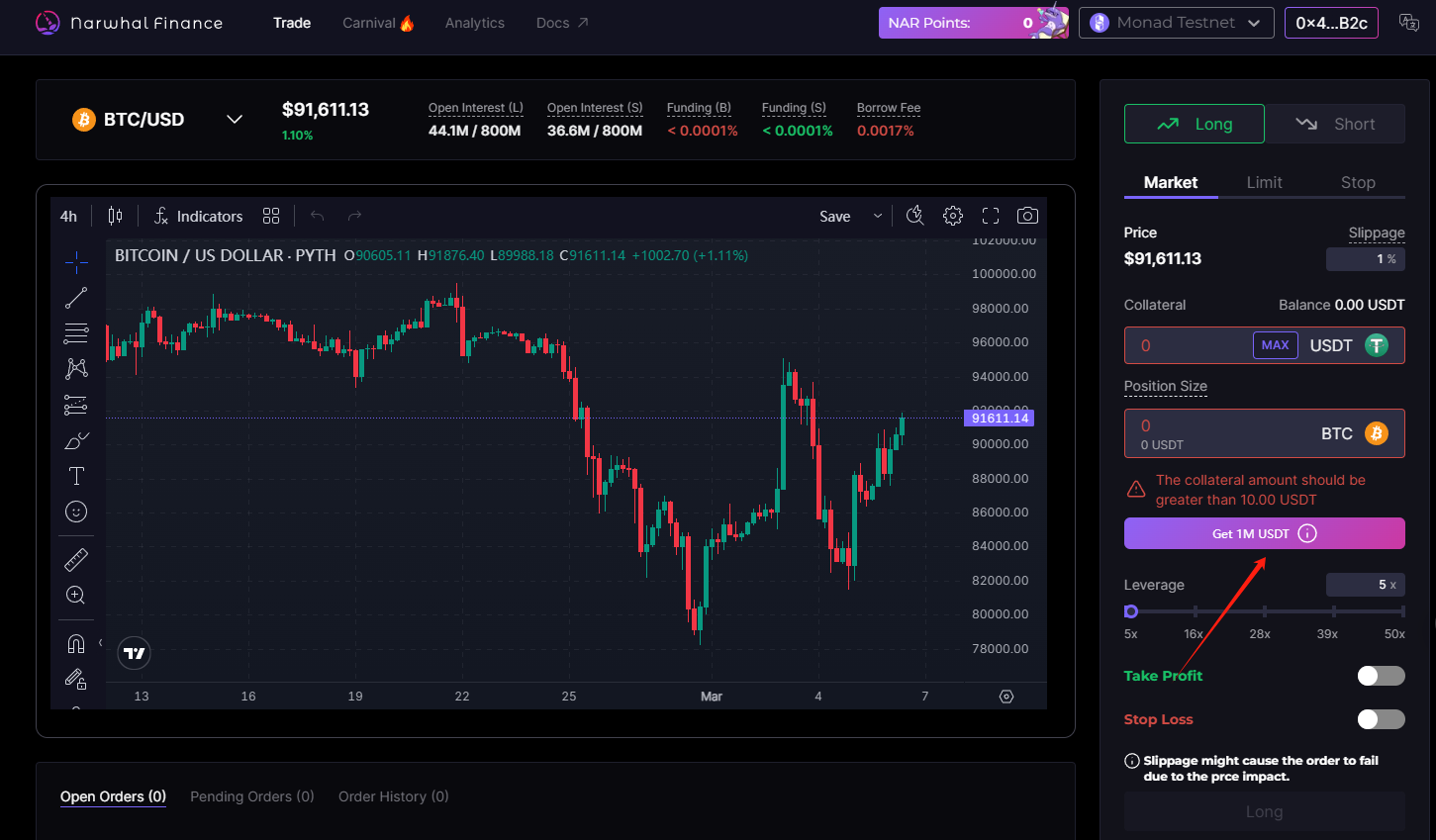
Task: Click the chart snapshot camera icon
Action: click(1027, 216)
